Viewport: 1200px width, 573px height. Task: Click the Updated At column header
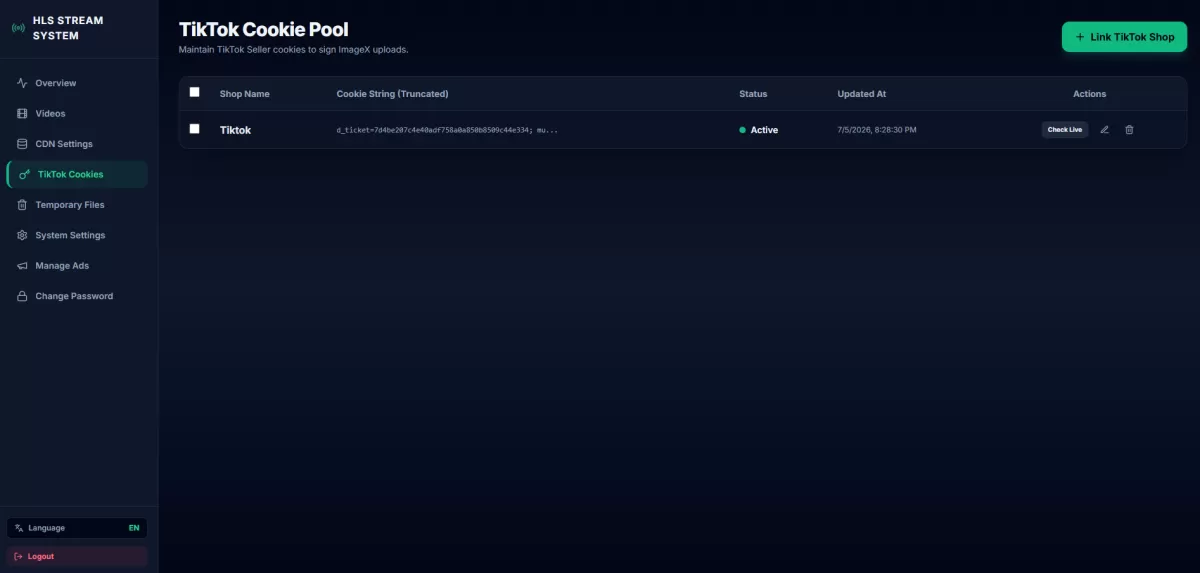click(x=862, y=94)
